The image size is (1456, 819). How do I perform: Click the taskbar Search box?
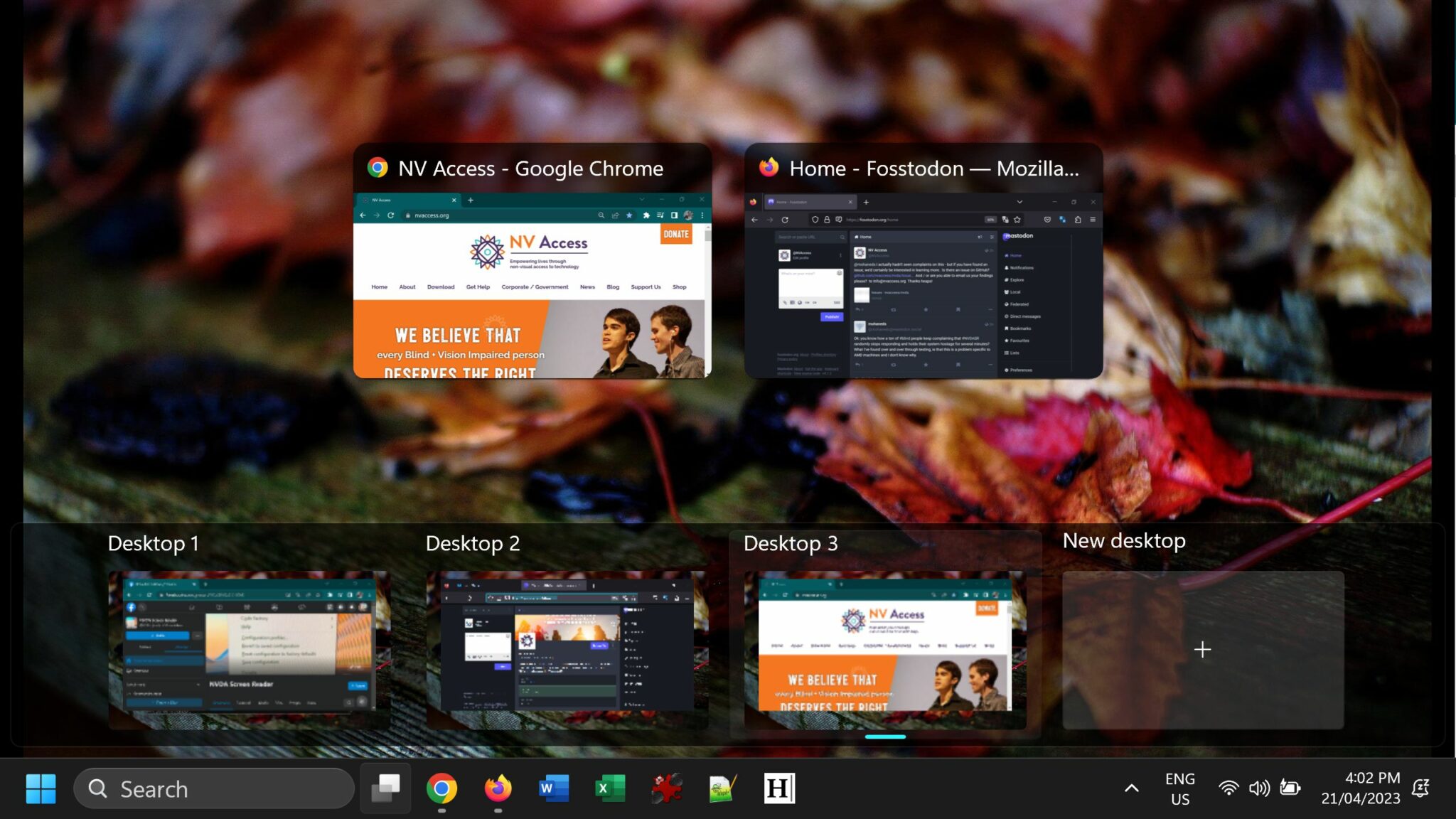[215, 788]
